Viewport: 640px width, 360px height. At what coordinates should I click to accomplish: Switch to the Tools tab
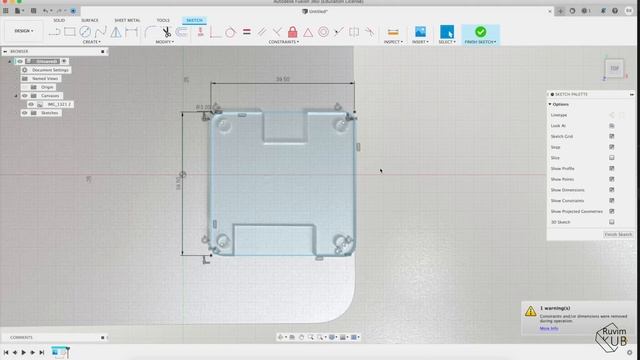[x=163, y=20]
